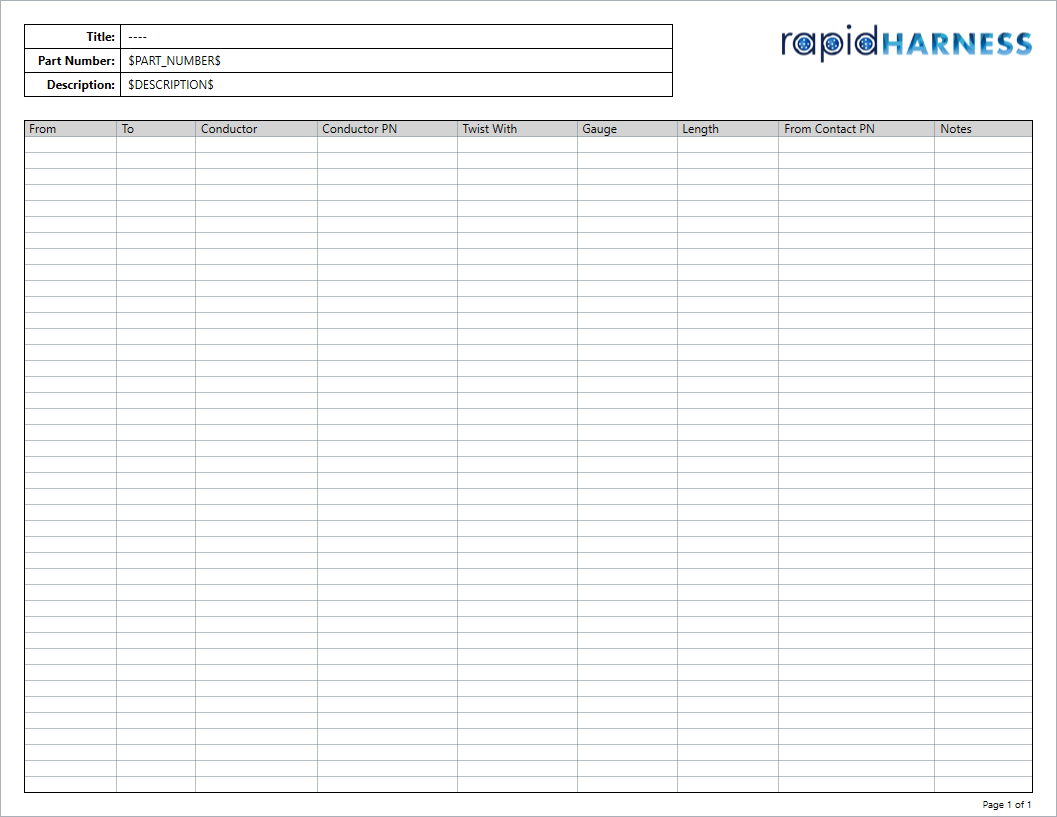Click the Twist With column header
Screen dimensions: 1057x817
(517, 129)
